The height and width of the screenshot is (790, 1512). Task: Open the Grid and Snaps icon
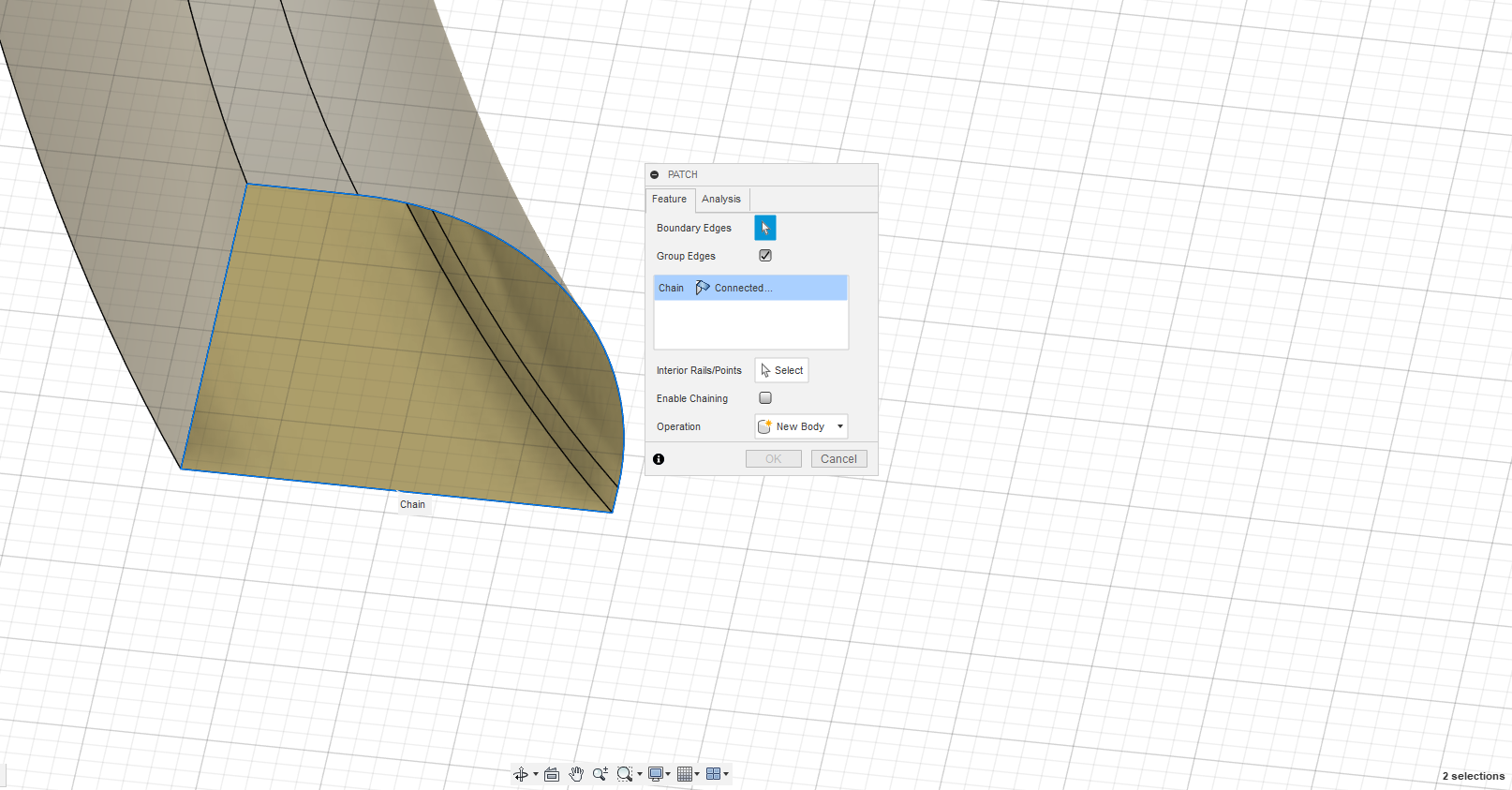coord(685,774)
